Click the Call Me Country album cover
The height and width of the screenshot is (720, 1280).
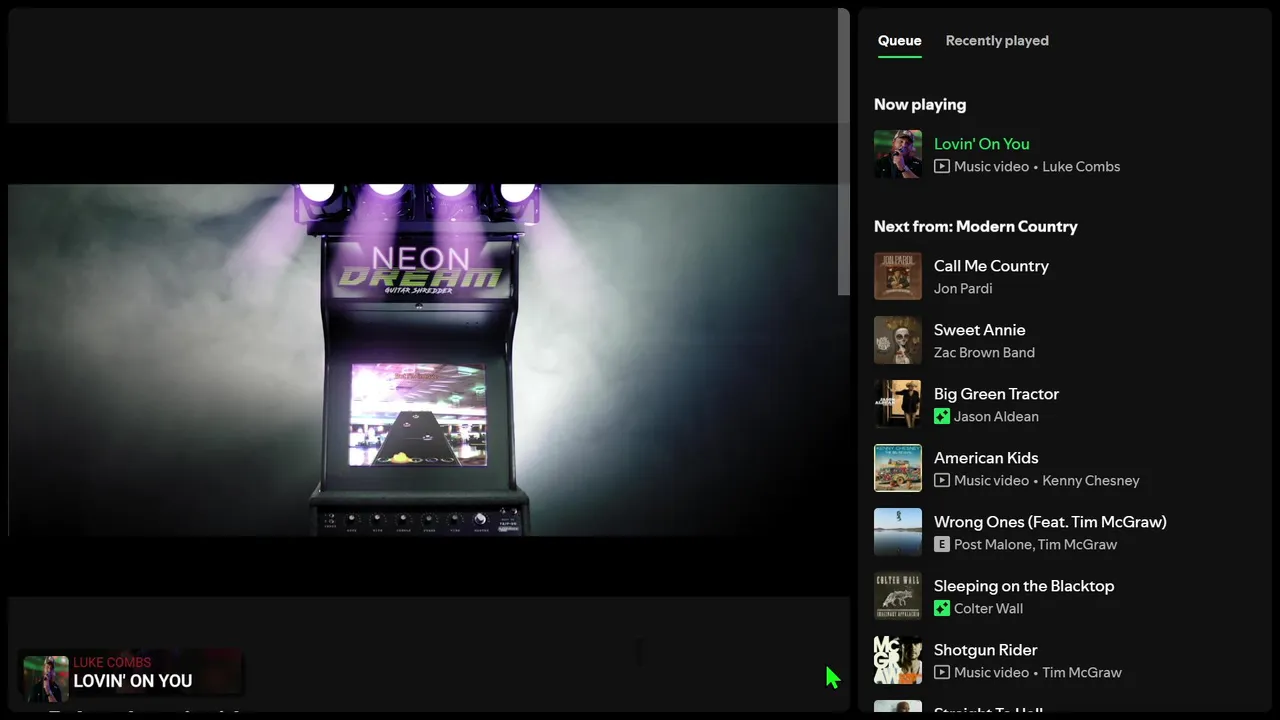click(898, 276)
